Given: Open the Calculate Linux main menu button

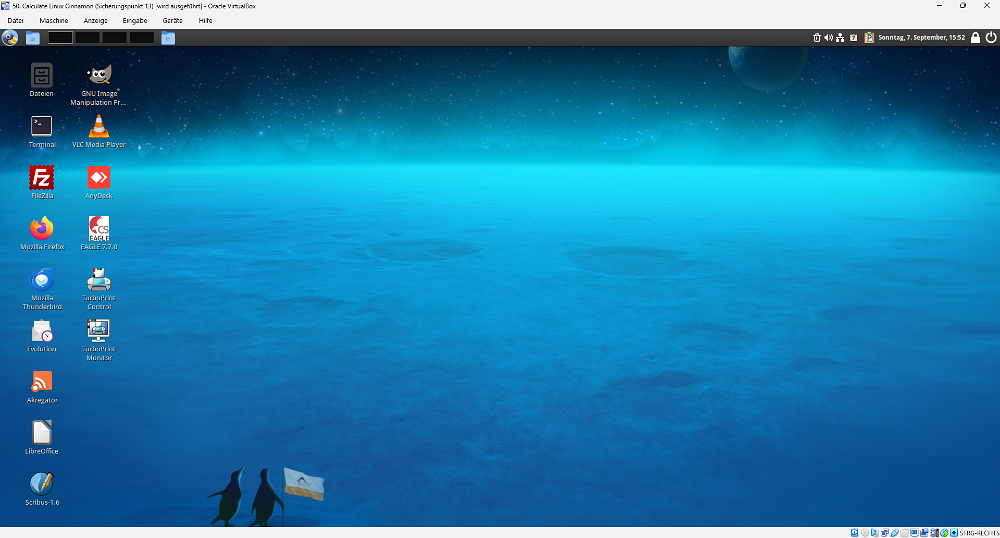Looking at the screenshot, I should pos(10,38).
